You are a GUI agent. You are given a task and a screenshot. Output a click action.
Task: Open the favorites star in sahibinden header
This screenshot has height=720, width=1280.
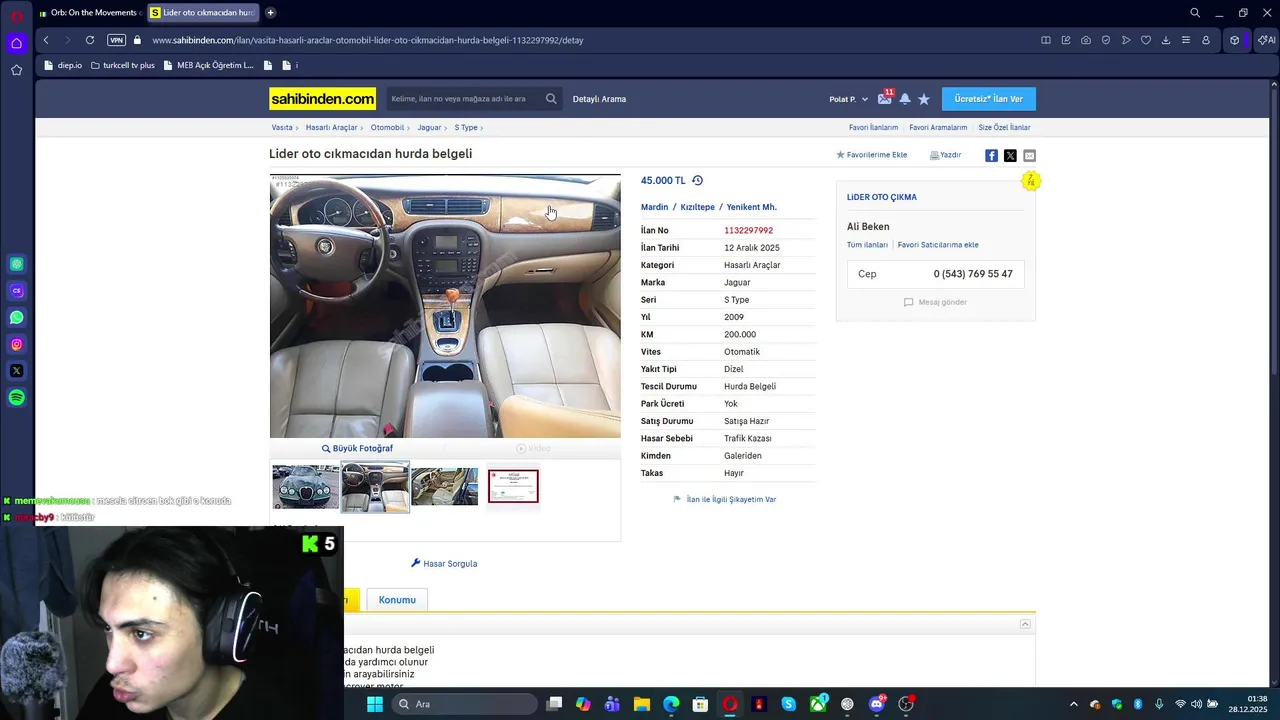[924, 99]
